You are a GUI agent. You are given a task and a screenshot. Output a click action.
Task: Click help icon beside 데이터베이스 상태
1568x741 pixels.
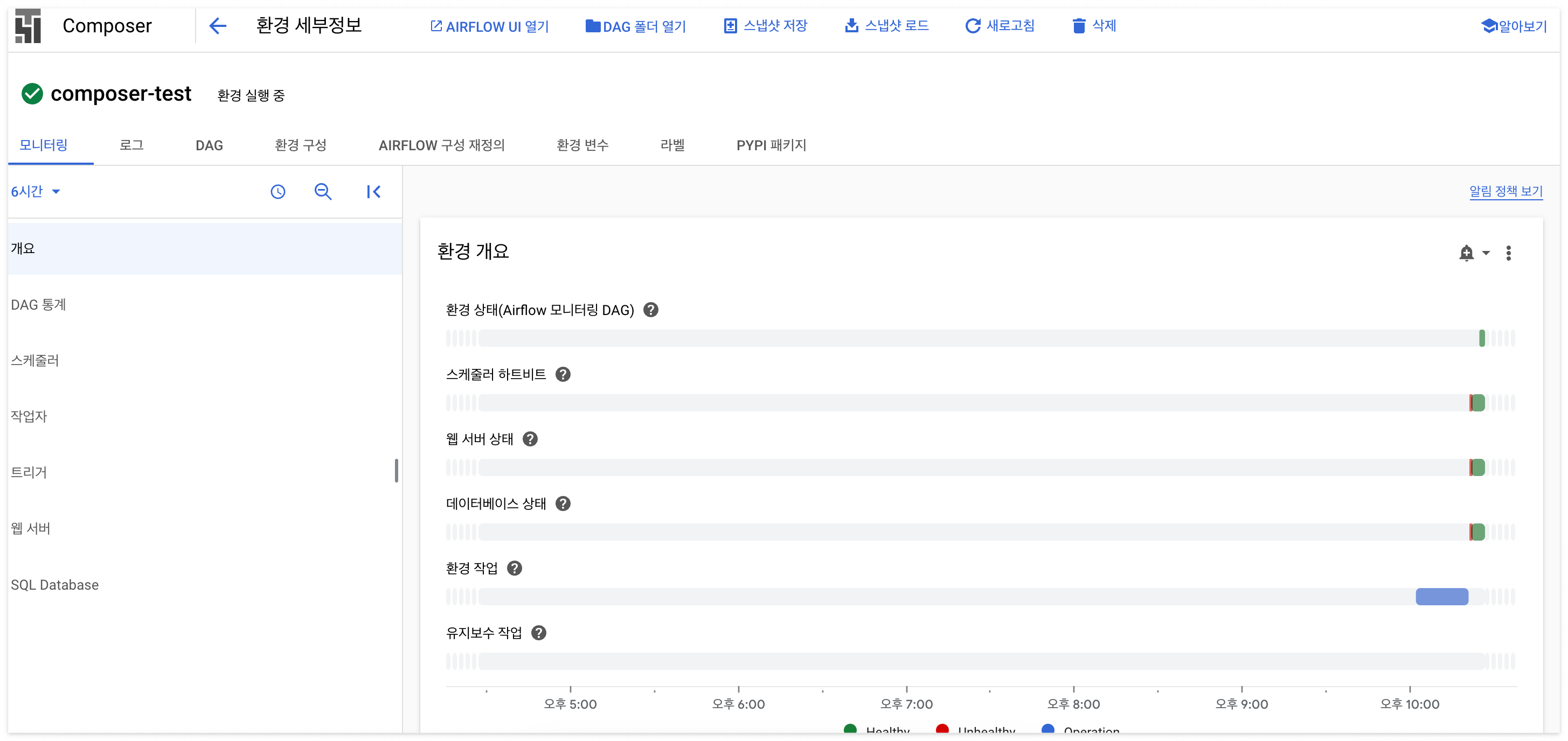[563, 504]
